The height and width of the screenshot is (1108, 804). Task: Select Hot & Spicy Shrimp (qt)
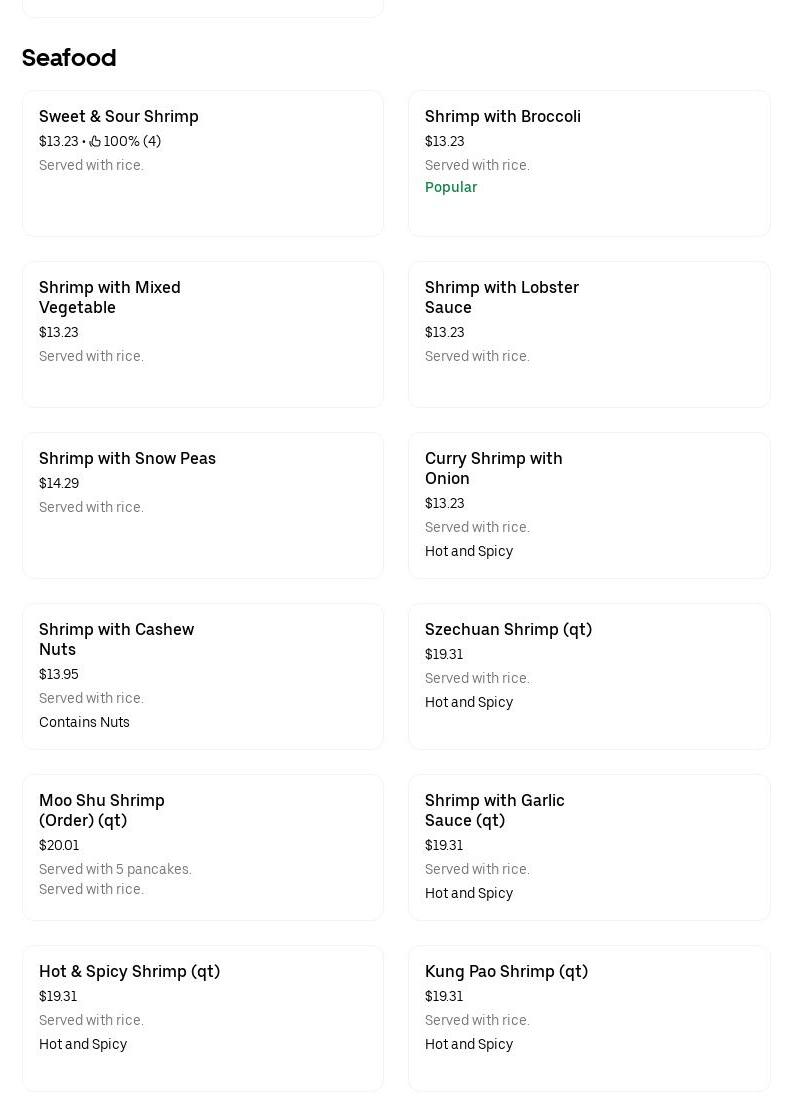click(x=203, y=1018)
